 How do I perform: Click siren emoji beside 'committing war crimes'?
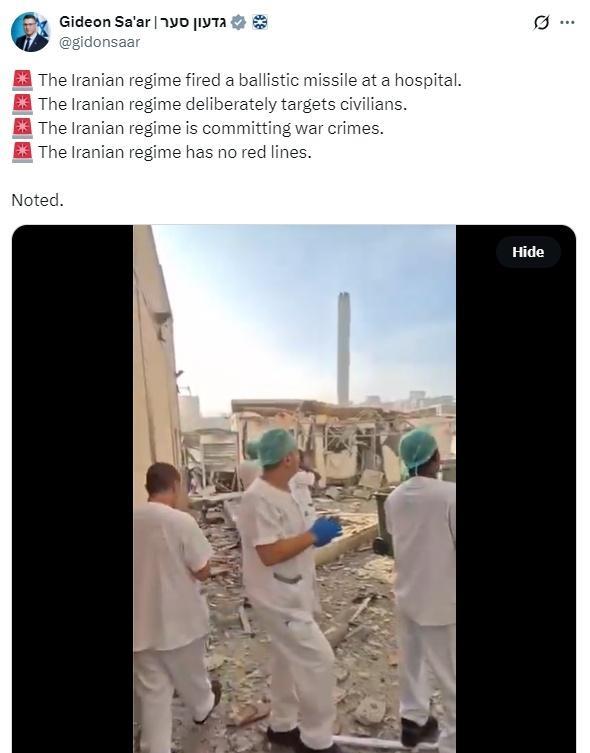[x=22, y=128]
